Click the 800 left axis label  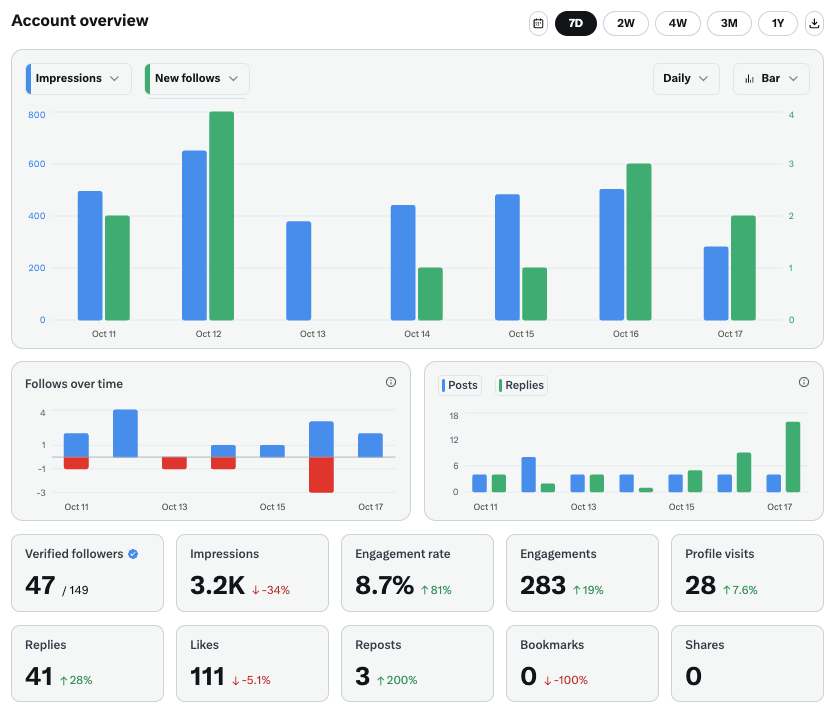[x=37, y=115]
